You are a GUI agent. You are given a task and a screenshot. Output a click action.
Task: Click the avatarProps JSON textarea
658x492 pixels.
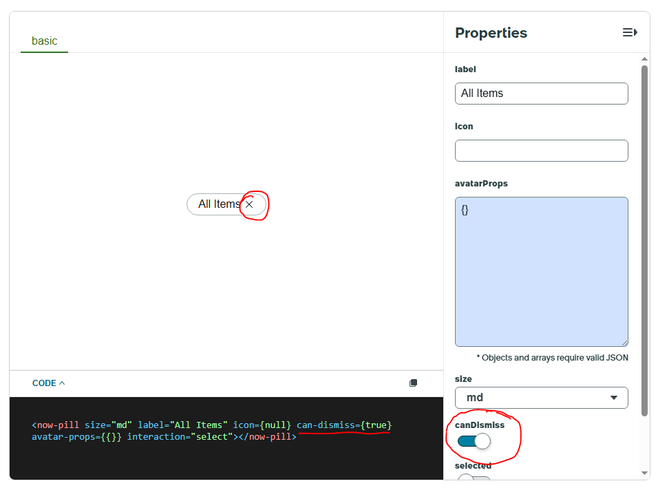(541, 272)
